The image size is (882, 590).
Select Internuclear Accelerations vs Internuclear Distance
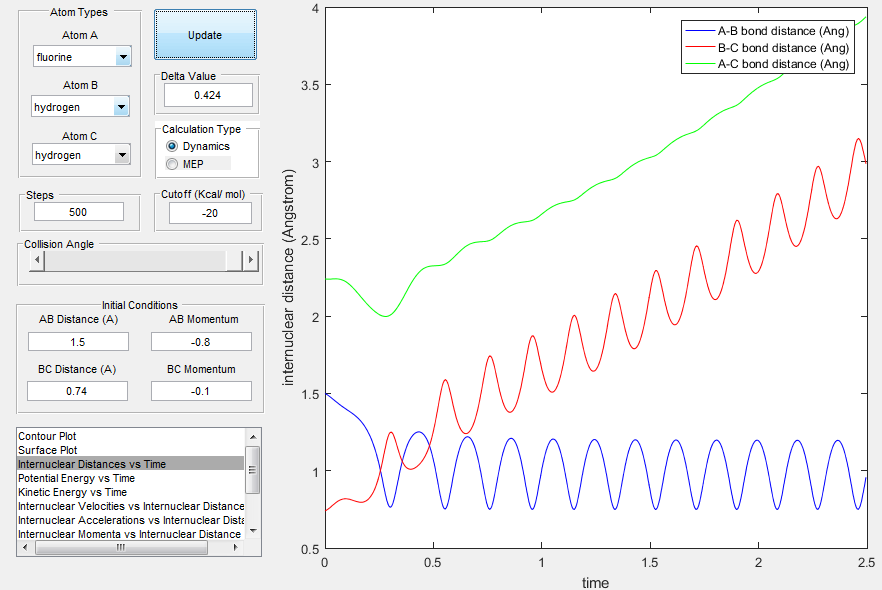point(131,520)
